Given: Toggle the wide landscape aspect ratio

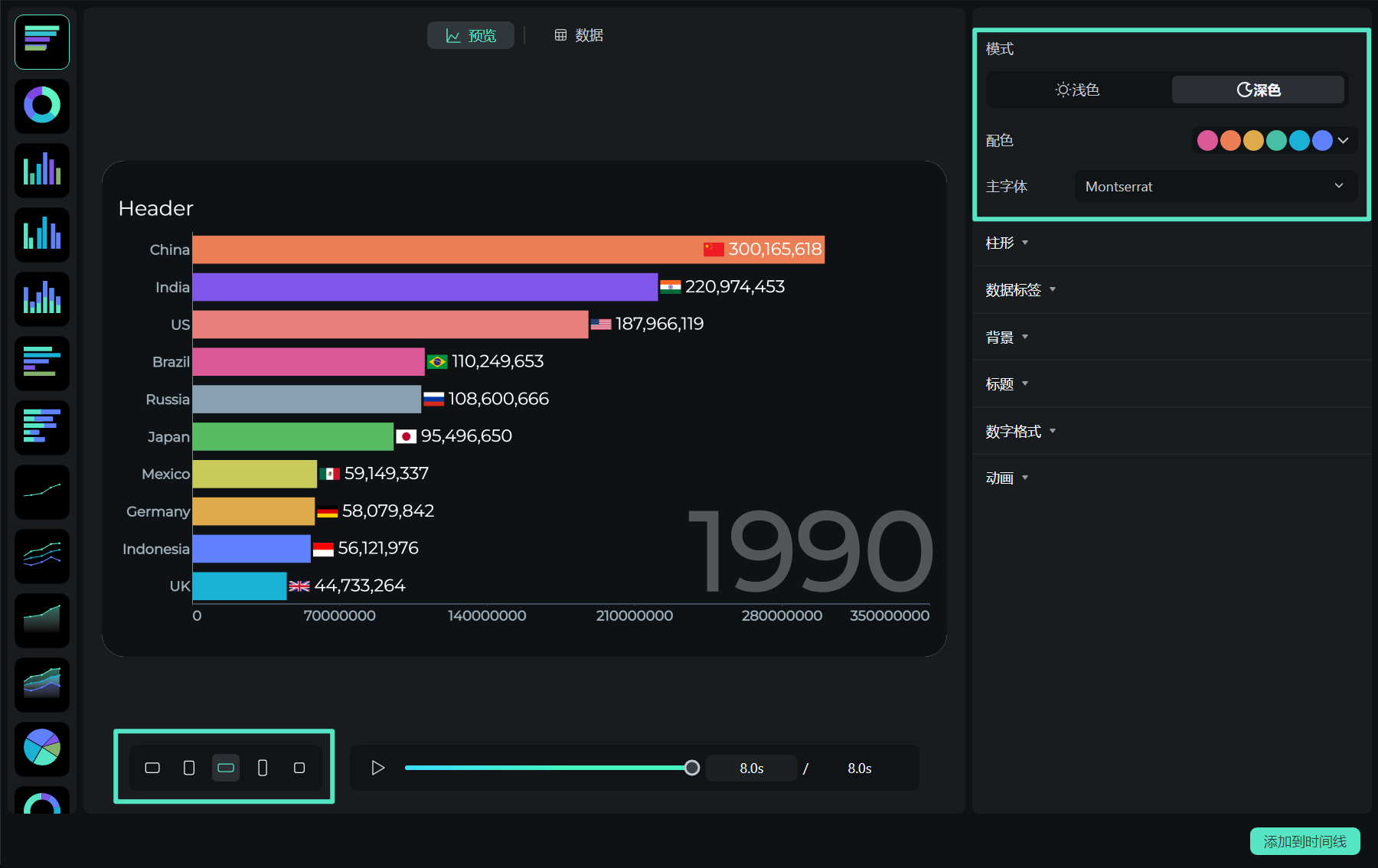Looking at the screenshot, I should (226, 768).
